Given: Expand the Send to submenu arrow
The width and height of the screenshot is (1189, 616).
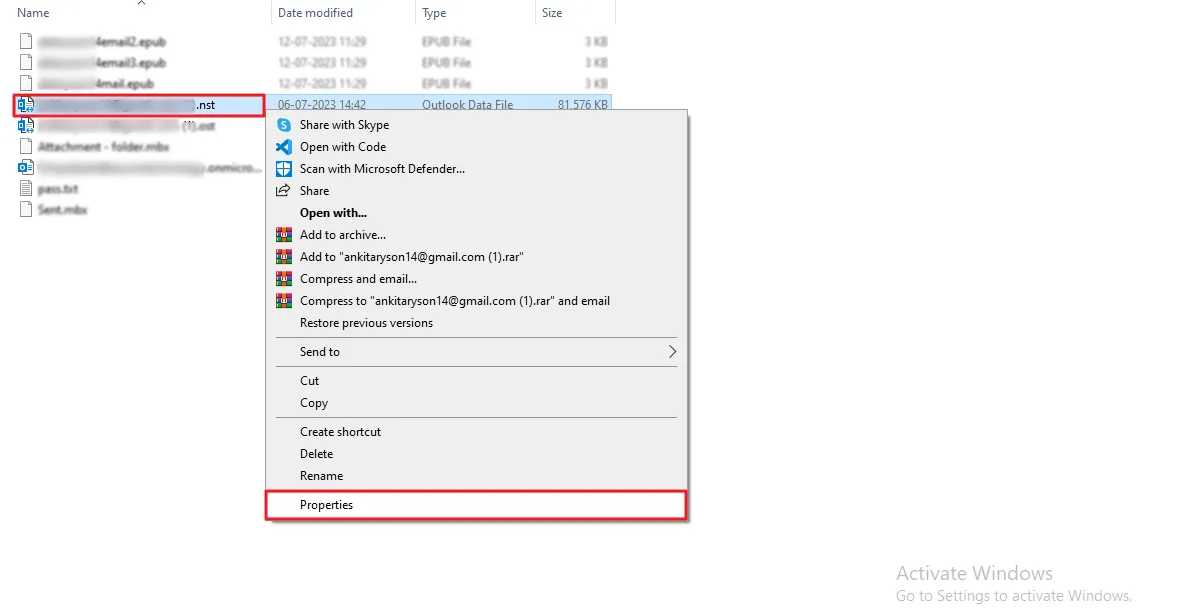Looking at the screenshot, I should (672, 352).
